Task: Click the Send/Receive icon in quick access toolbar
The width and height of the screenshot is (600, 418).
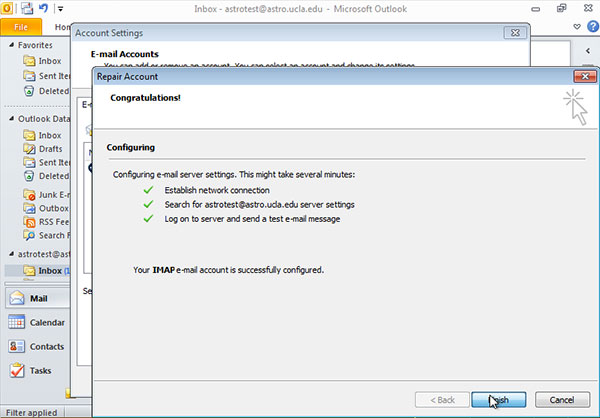Action: click(27, 8)
